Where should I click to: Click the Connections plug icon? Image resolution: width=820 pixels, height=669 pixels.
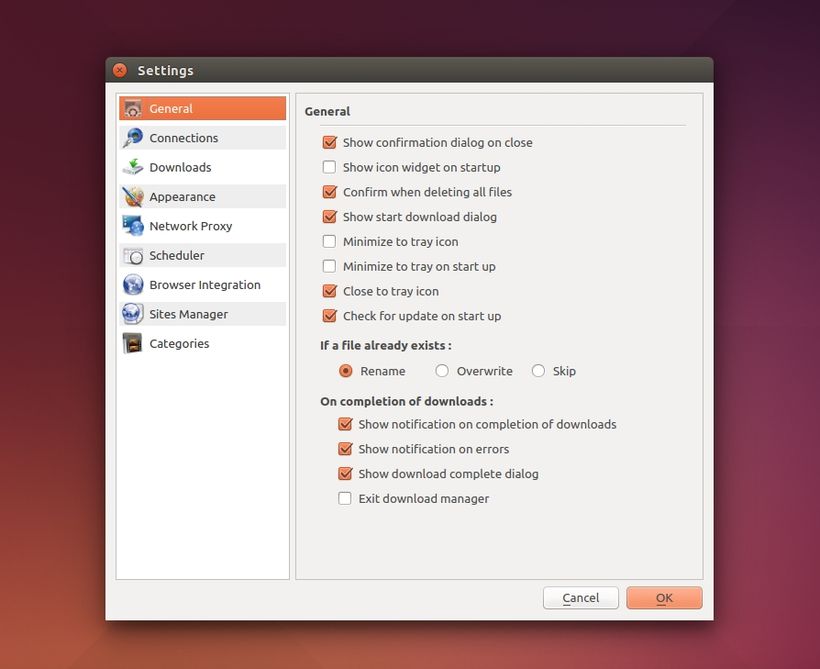[x=133, y=138]
